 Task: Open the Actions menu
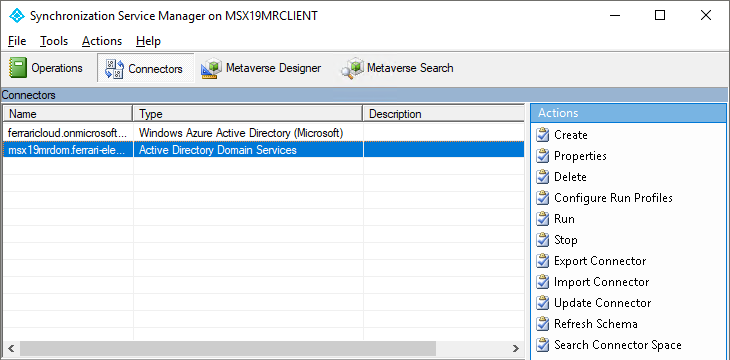click(102, 41)
